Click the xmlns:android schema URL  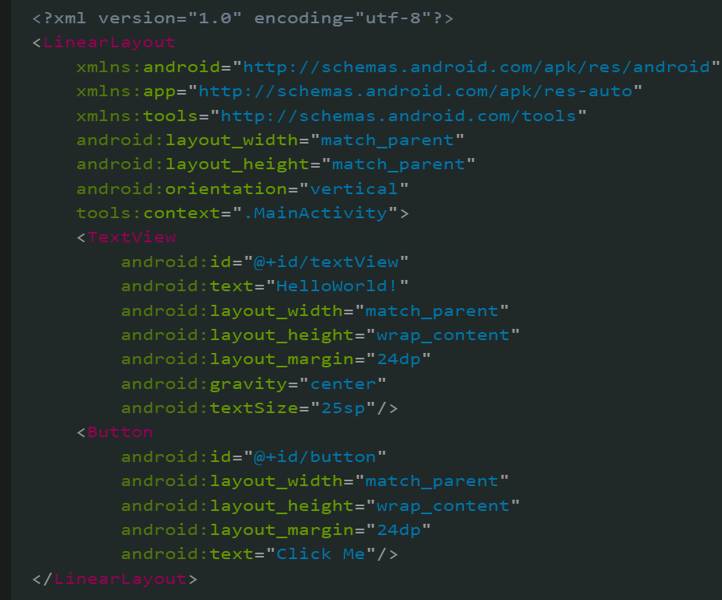(476, 67)
